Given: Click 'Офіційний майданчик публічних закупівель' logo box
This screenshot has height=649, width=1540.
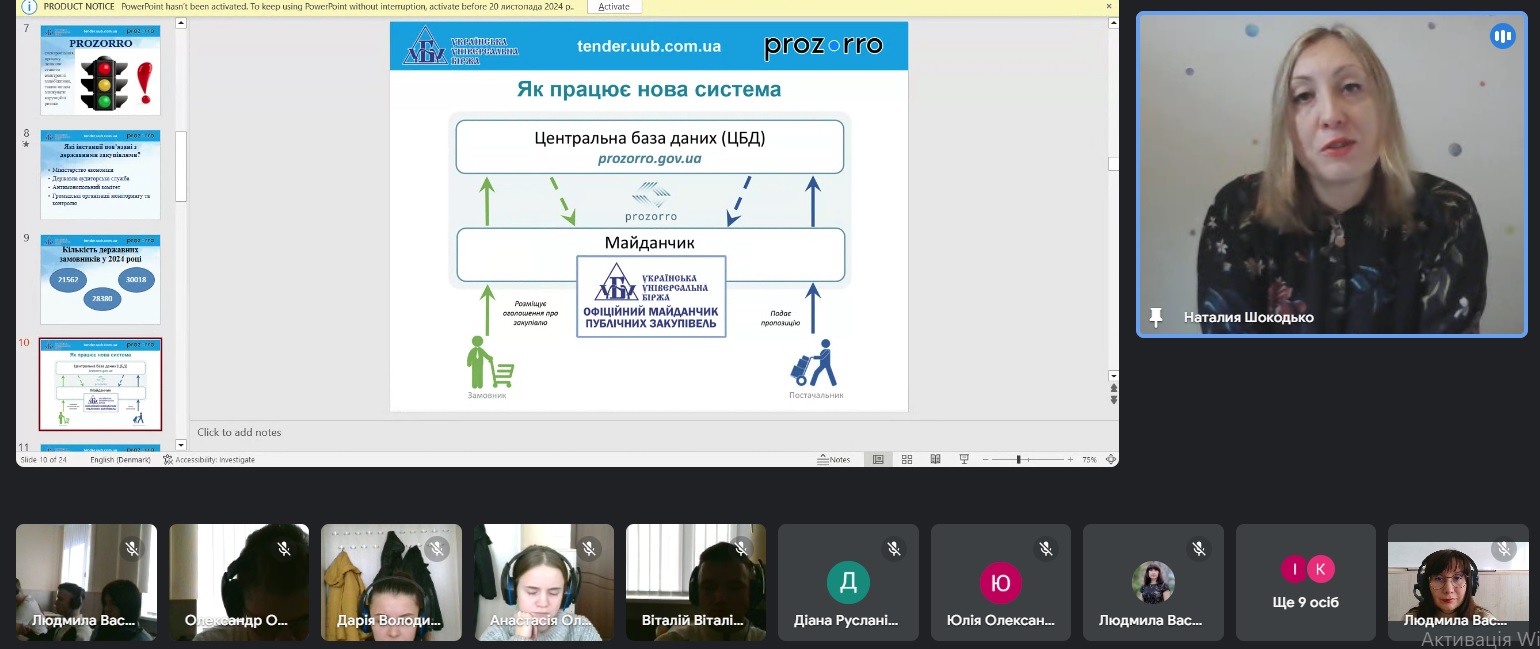Looking at the screenshot, I should [650, 295].
